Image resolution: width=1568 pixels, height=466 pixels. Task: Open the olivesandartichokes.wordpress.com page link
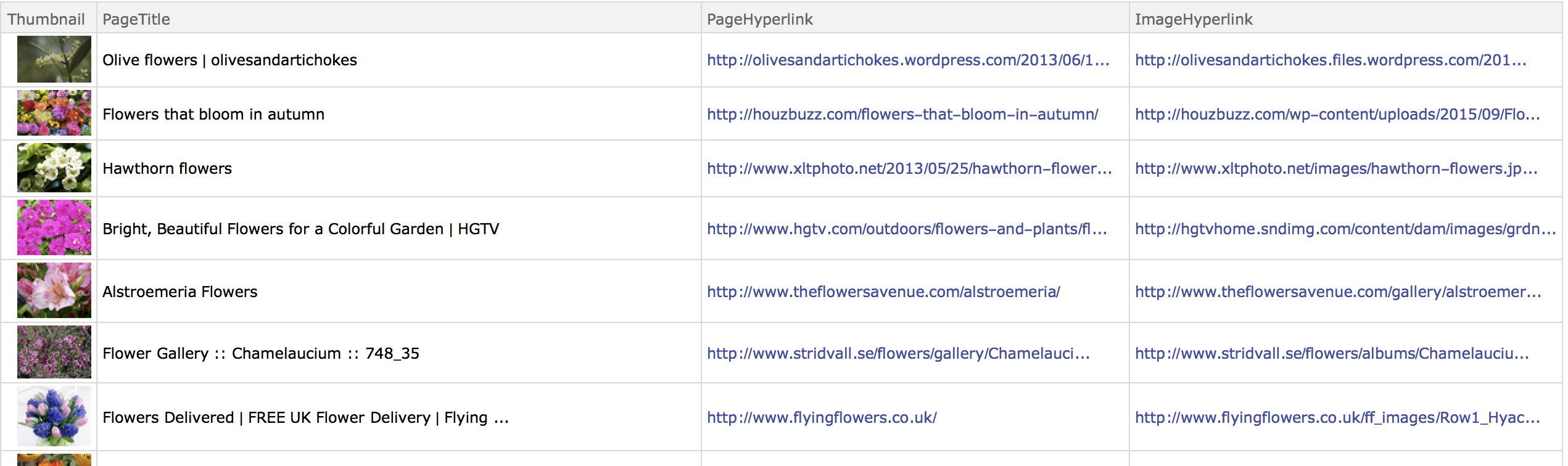pyautogui.click(x=908, y=60)
